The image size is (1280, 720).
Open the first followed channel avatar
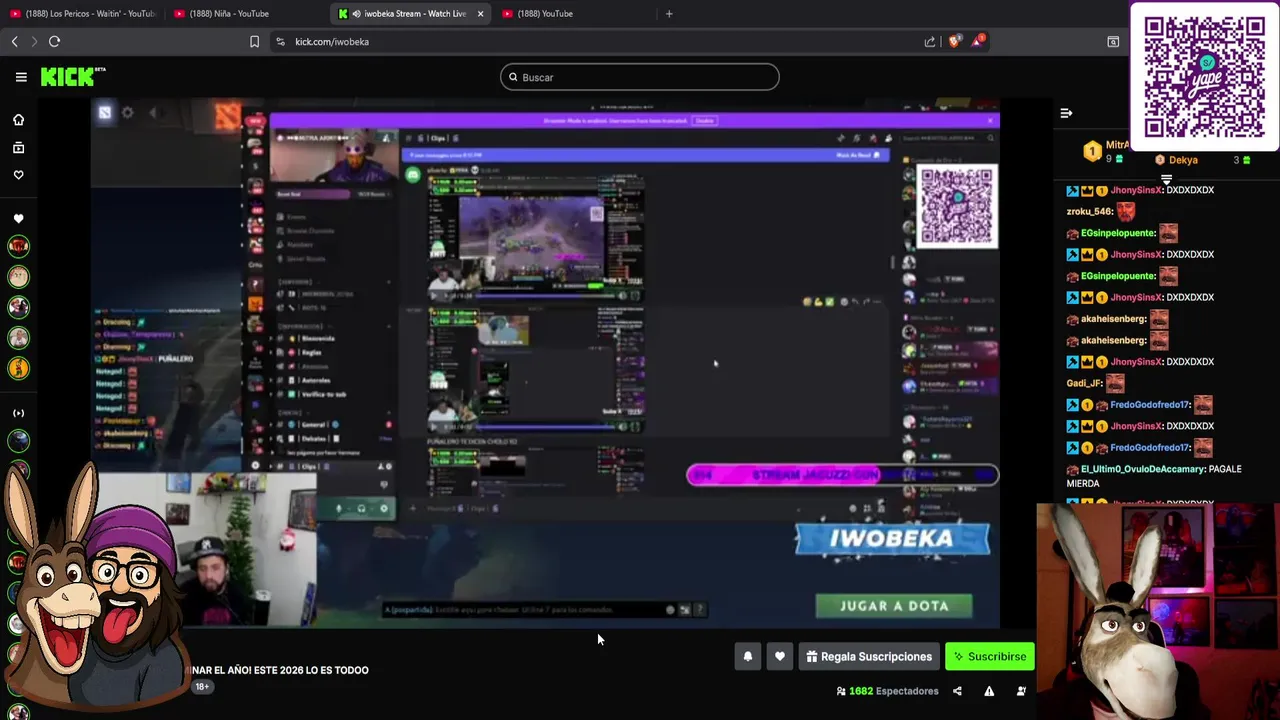18,246
